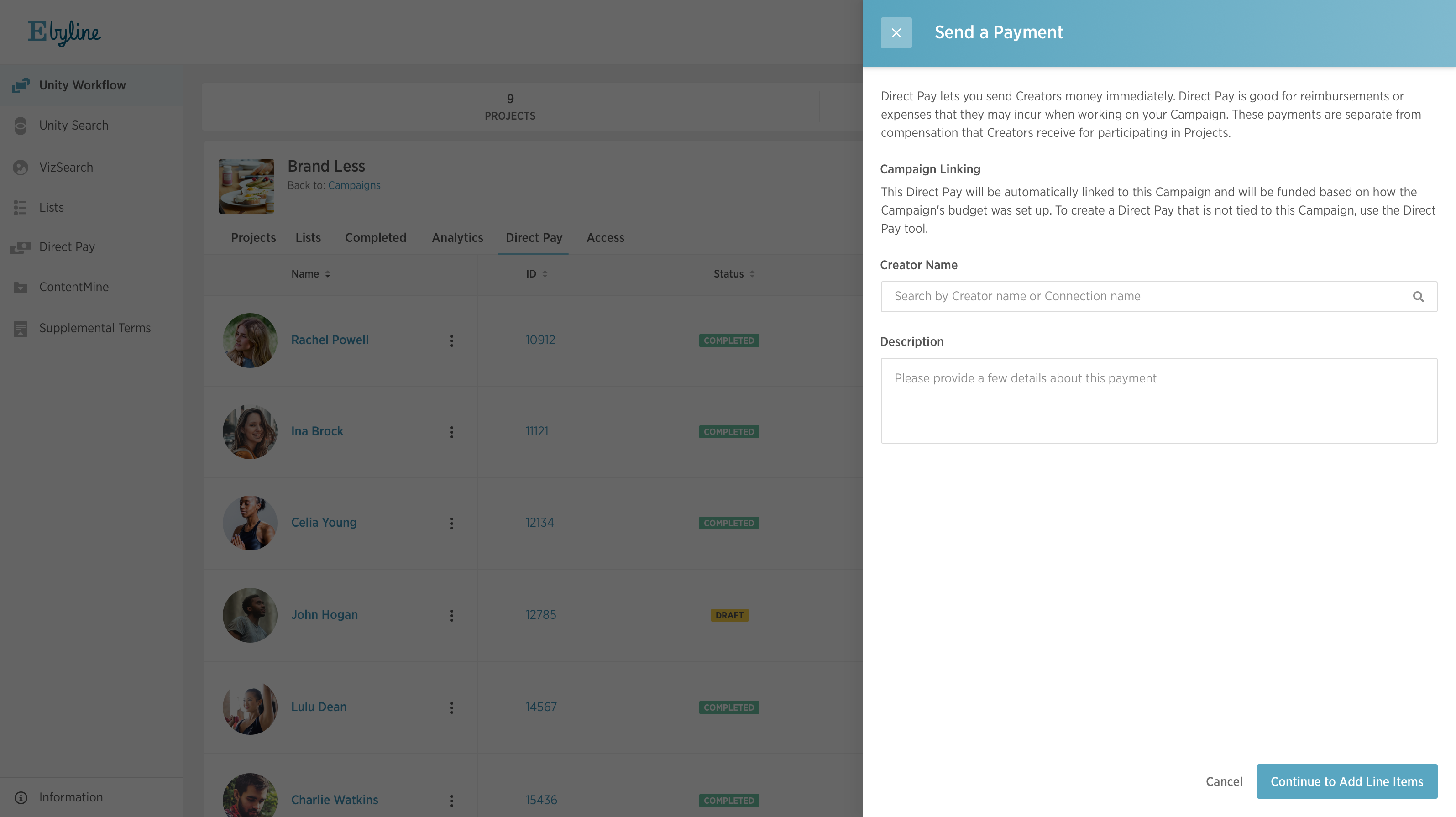Open Supplemental Terms in the sidebar

point(95,329)
